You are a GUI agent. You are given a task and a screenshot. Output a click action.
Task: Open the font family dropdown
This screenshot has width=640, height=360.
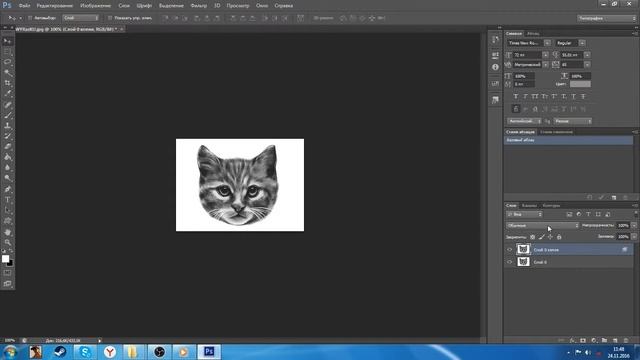coord(547,43)
